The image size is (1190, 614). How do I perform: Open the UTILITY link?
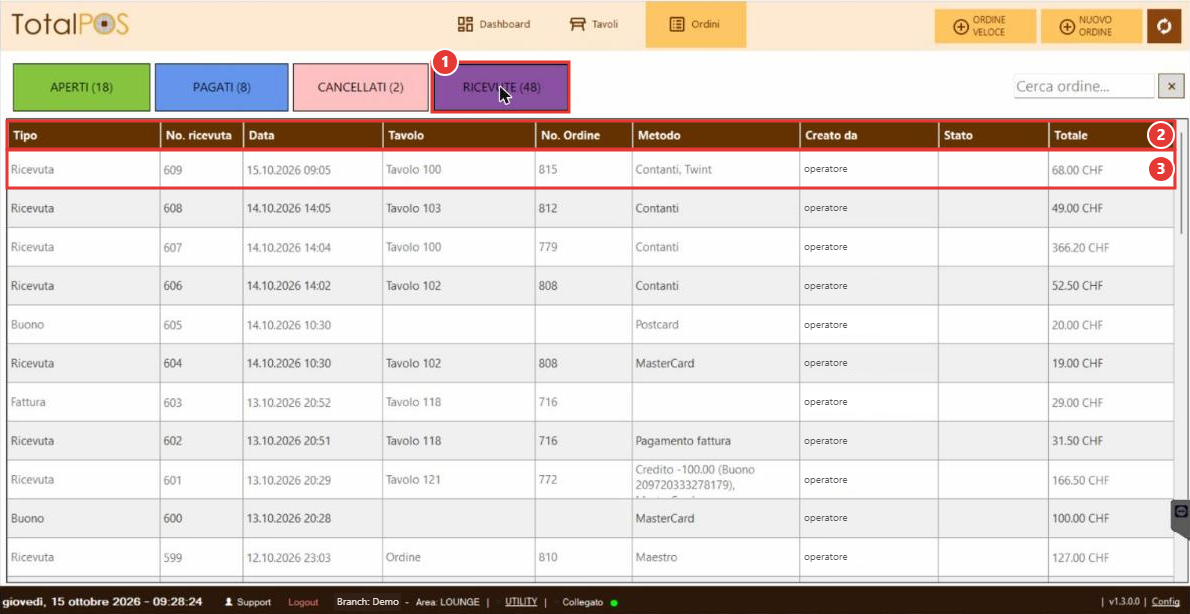pos(521,602)
